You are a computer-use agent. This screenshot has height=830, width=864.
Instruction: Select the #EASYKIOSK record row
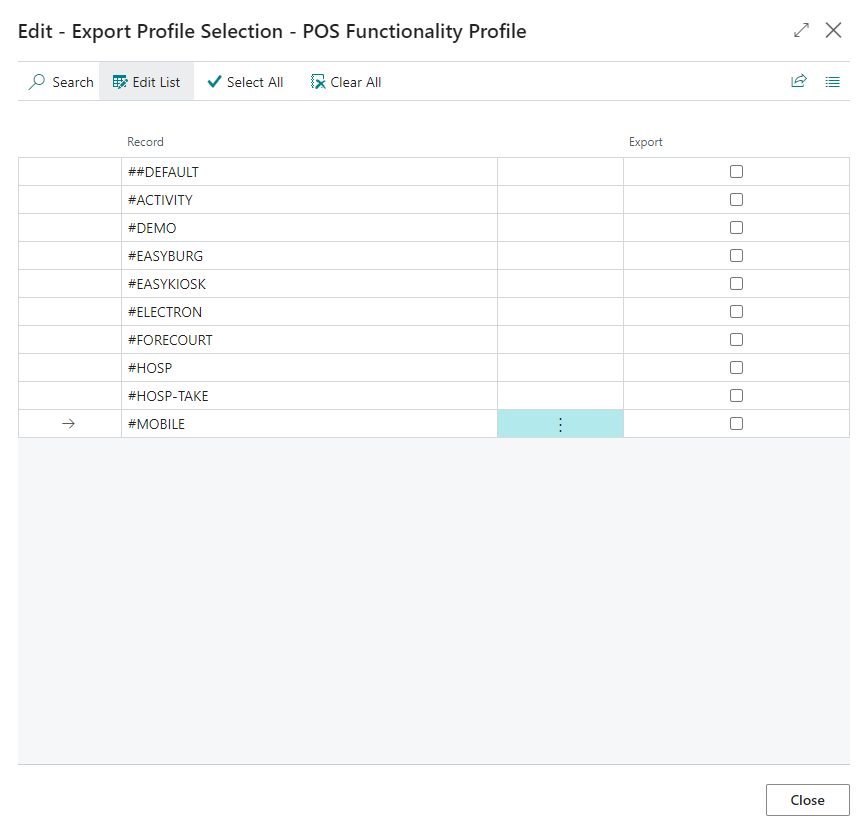coord(167,284)
